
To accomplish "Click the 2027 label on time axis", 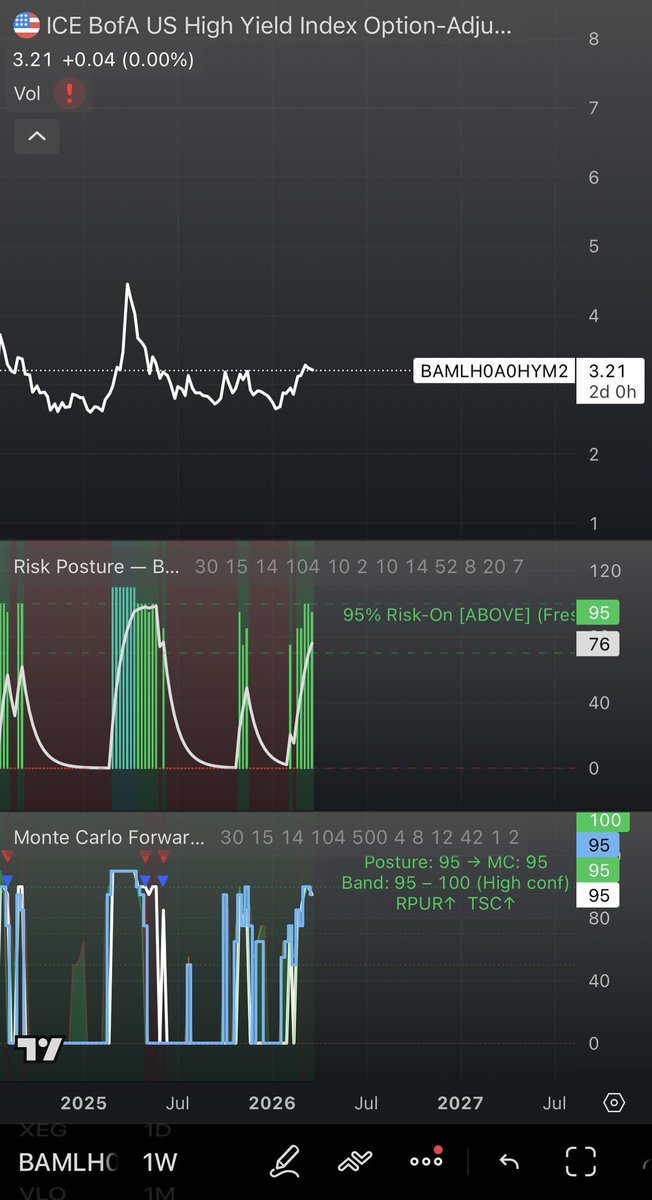I will click(x=460, y=1103).
